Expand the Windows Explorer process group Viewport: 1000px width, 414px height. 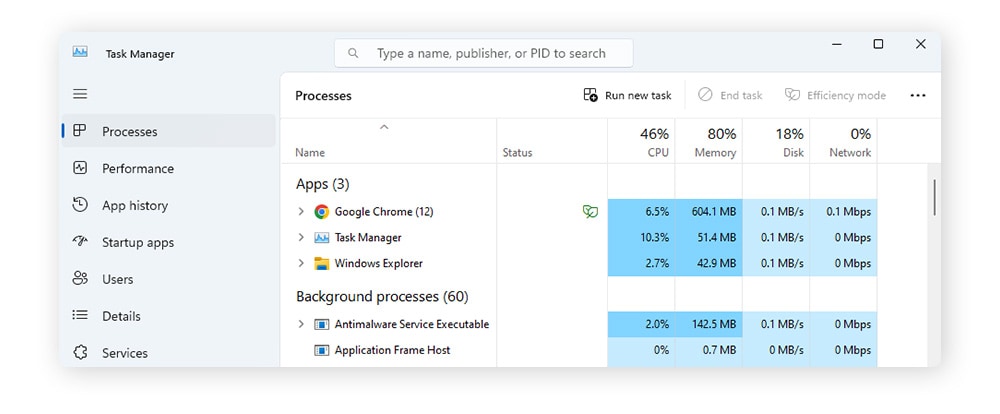point(301,263)
